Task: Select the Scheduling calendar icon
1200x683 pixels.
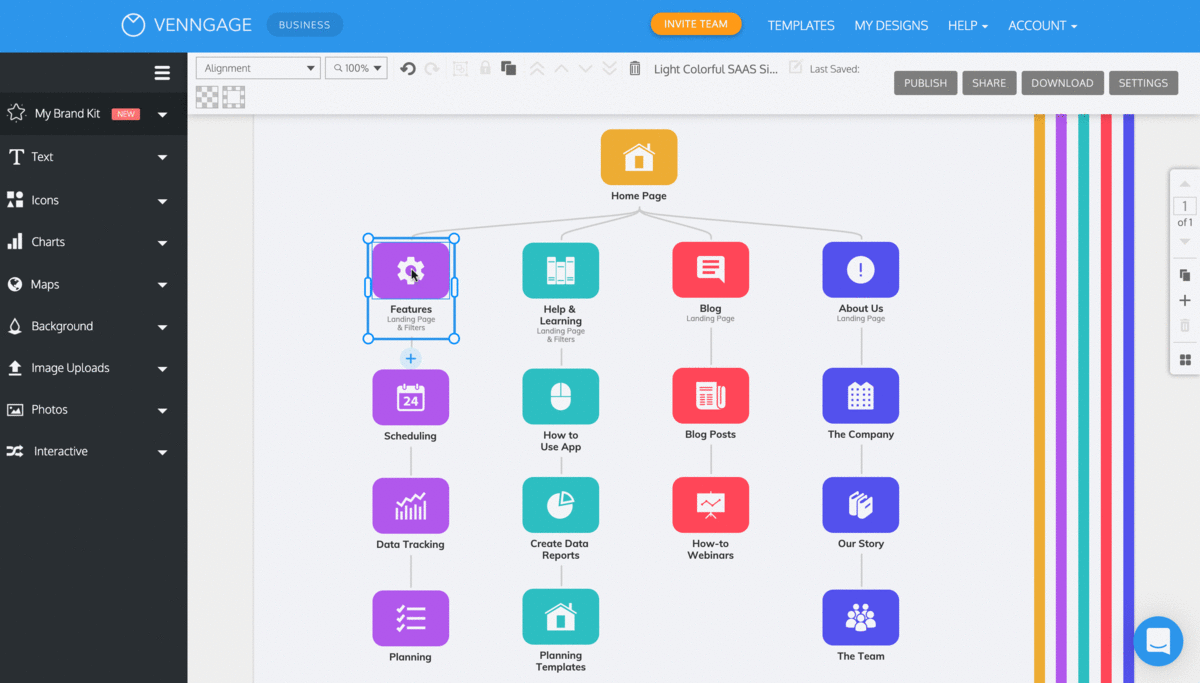Action: point(411,397)
